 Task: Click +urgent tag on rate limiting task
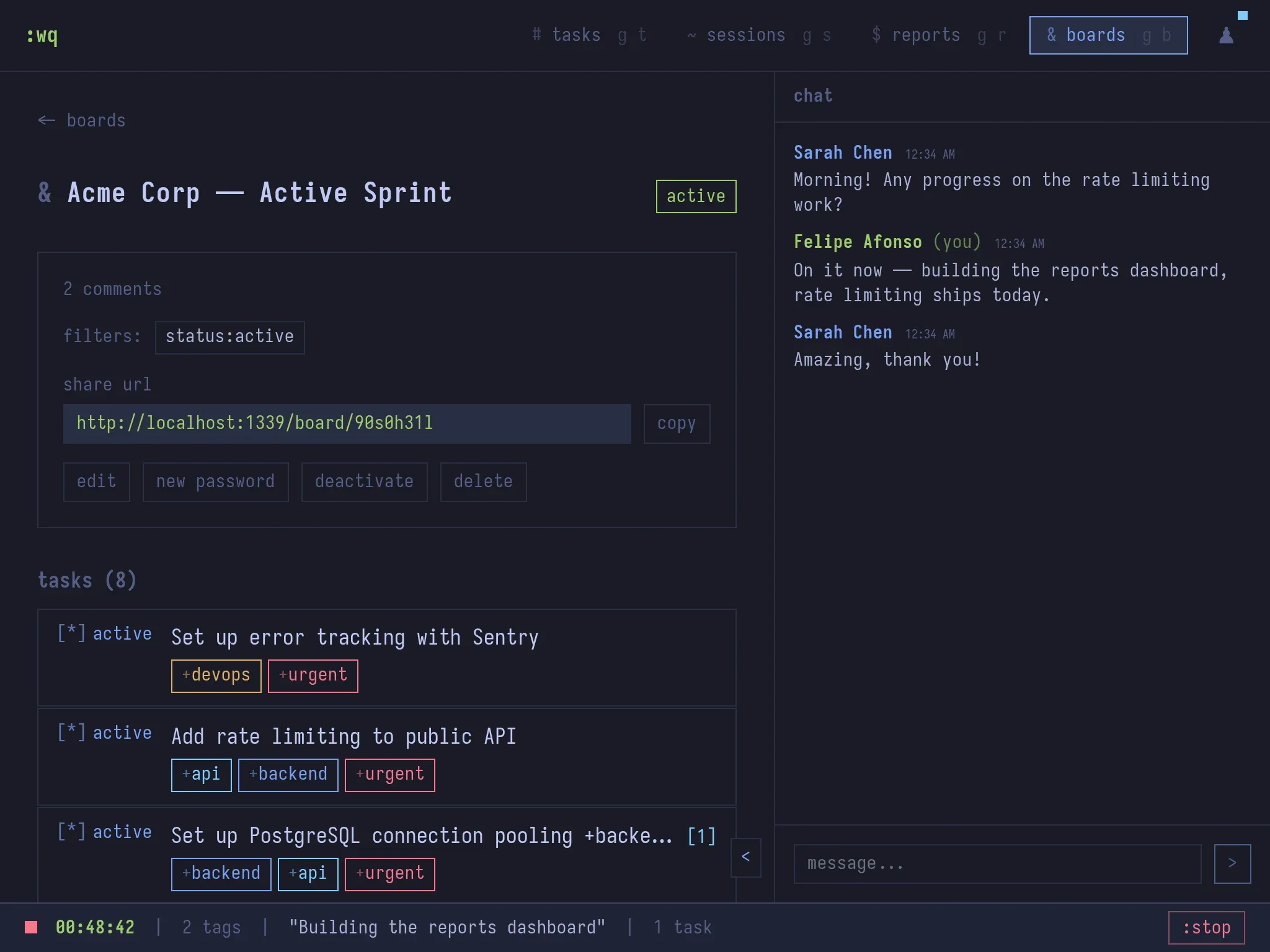[389, 775]
